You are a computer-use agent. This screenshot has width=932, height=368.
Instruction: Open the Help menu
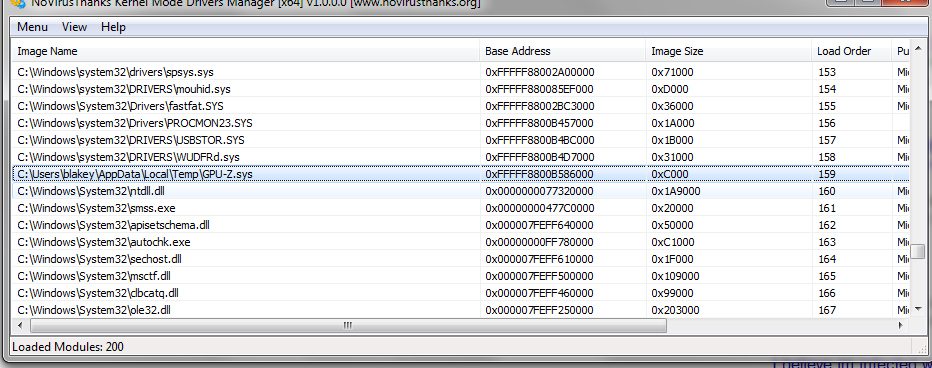[x=113, y=27]
